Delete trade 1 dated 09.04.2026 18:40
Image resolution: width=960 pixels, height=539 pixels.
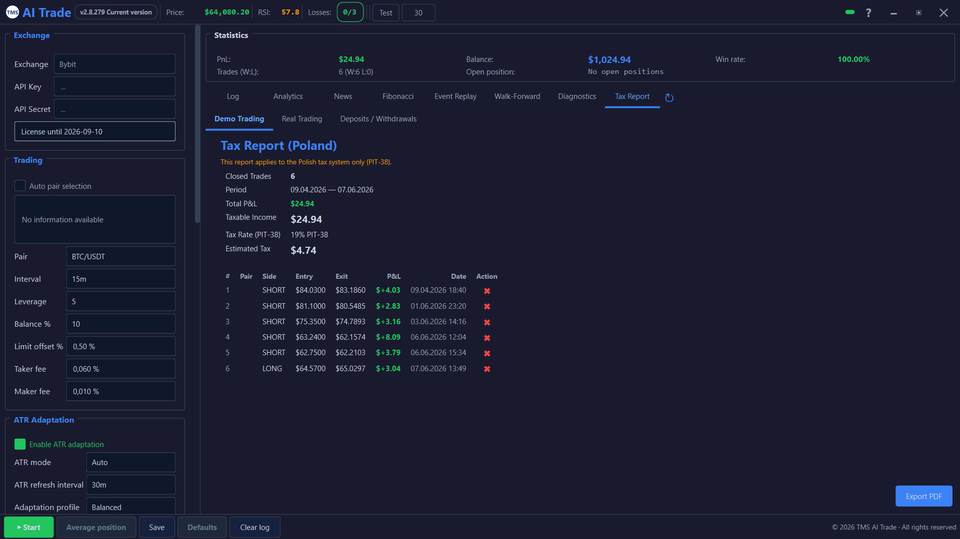[x=487, y=291]
